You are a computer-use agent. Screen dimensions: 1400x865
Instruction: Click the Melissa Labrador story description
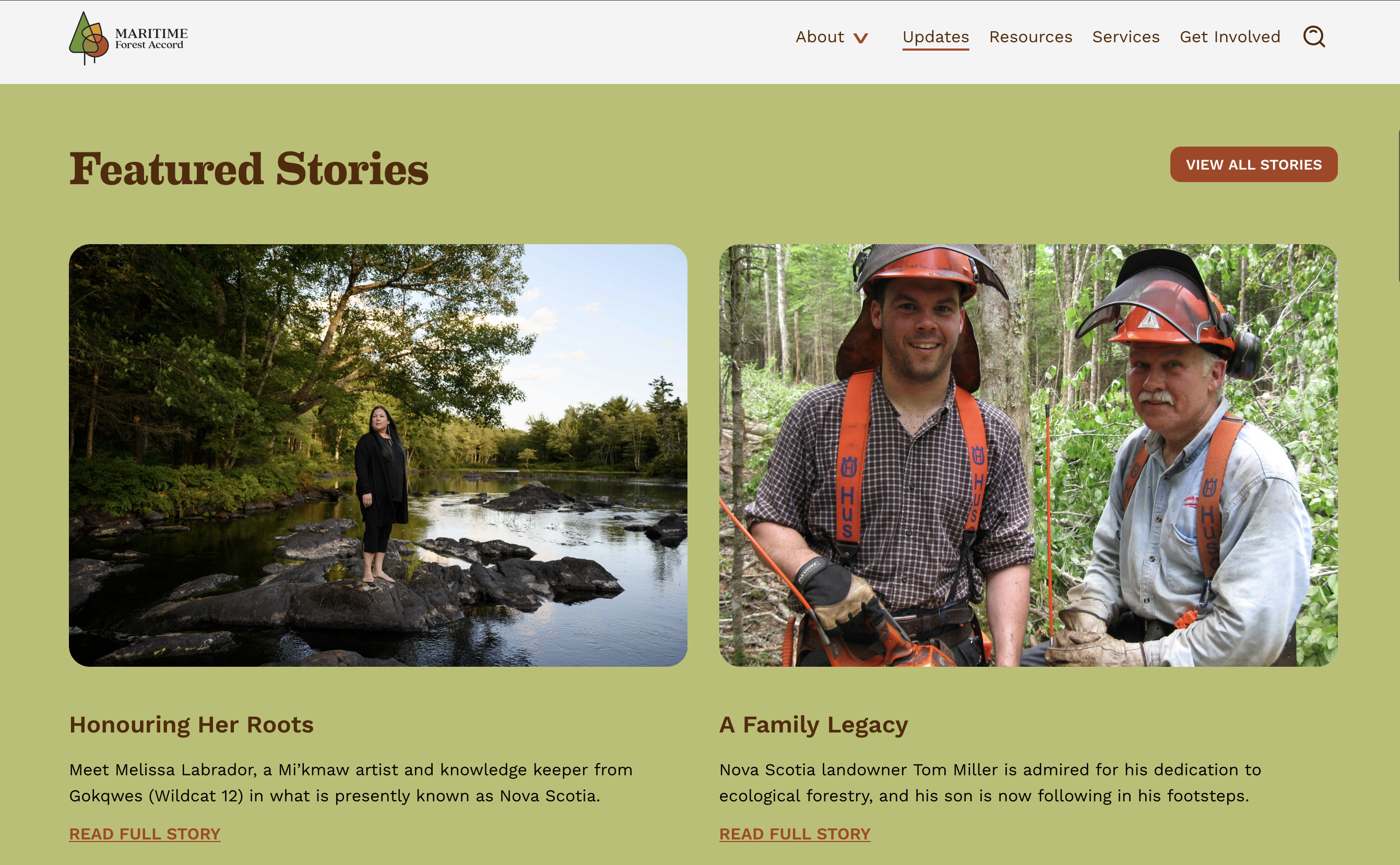(351, 783)
